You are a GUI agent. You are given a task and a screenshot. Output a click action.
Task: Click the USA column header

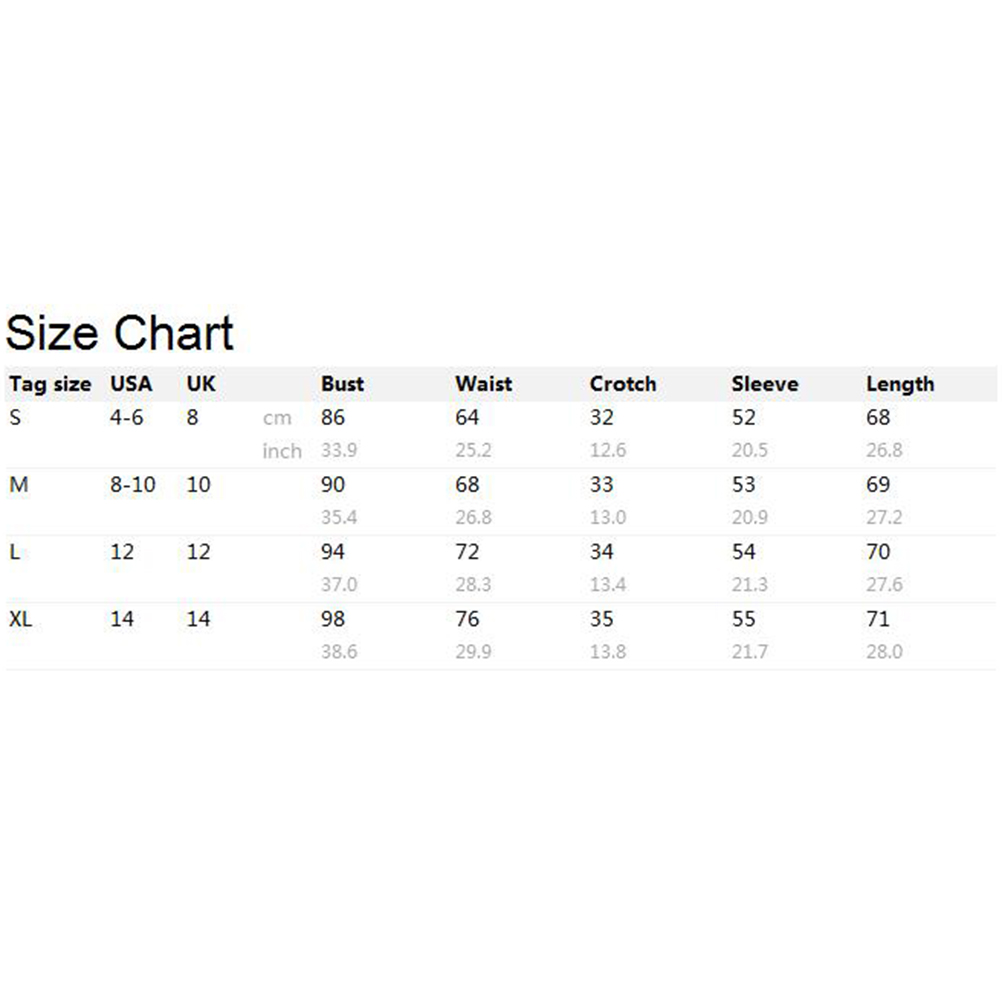pyautogui.click(x=131, y=384)
